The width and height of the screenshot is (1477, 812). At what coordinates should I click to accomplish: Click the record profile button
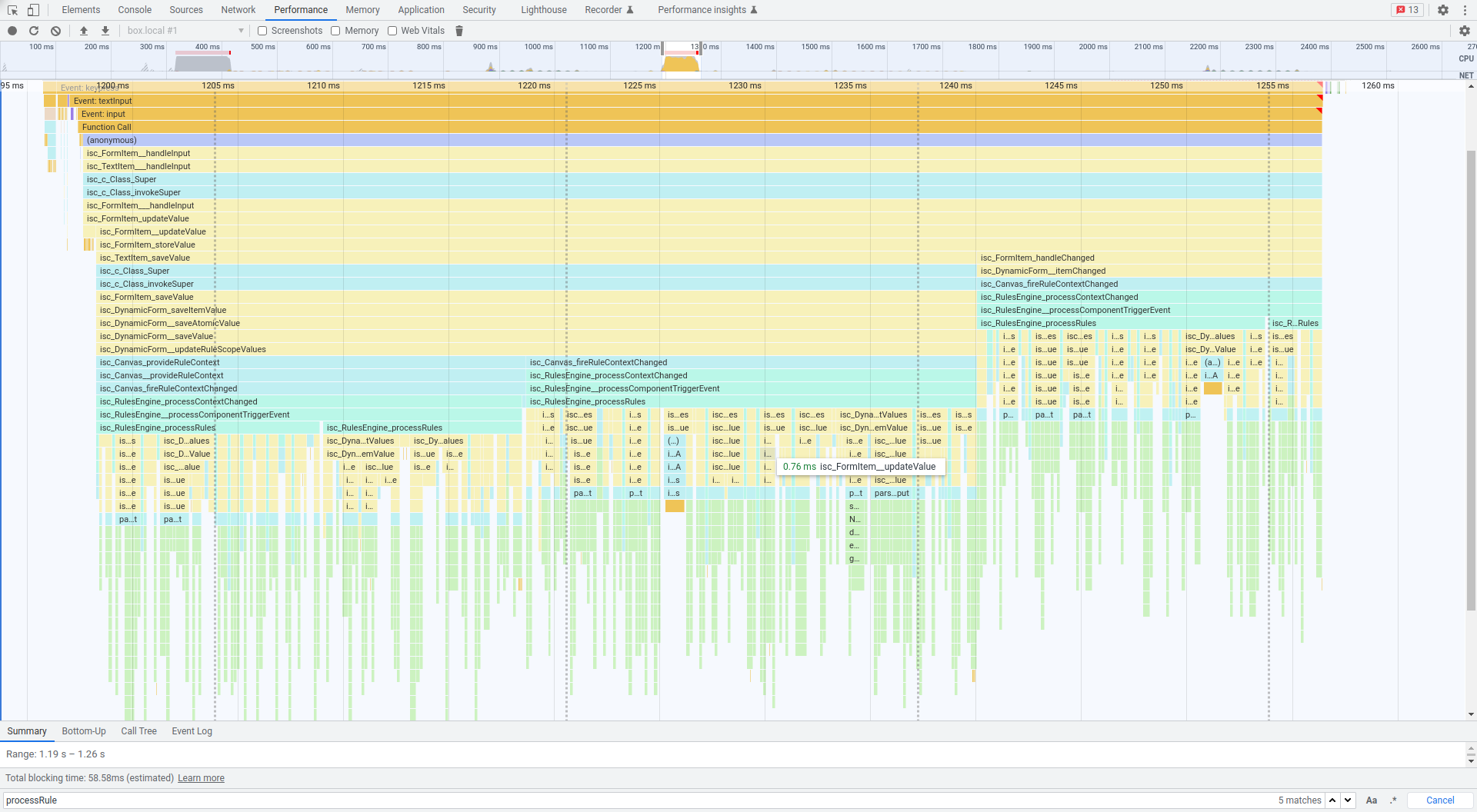coord(12,31)
